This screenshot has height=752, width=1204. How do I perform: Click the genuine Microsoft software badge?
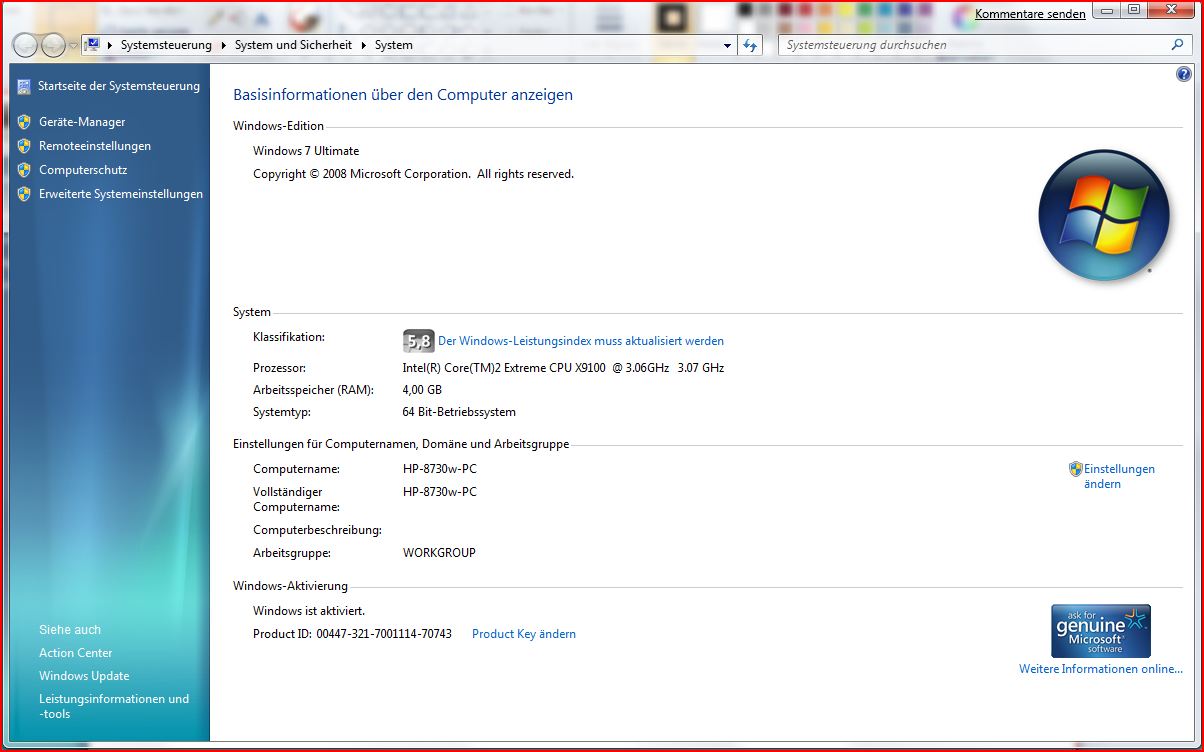[x=1101, y=630]
